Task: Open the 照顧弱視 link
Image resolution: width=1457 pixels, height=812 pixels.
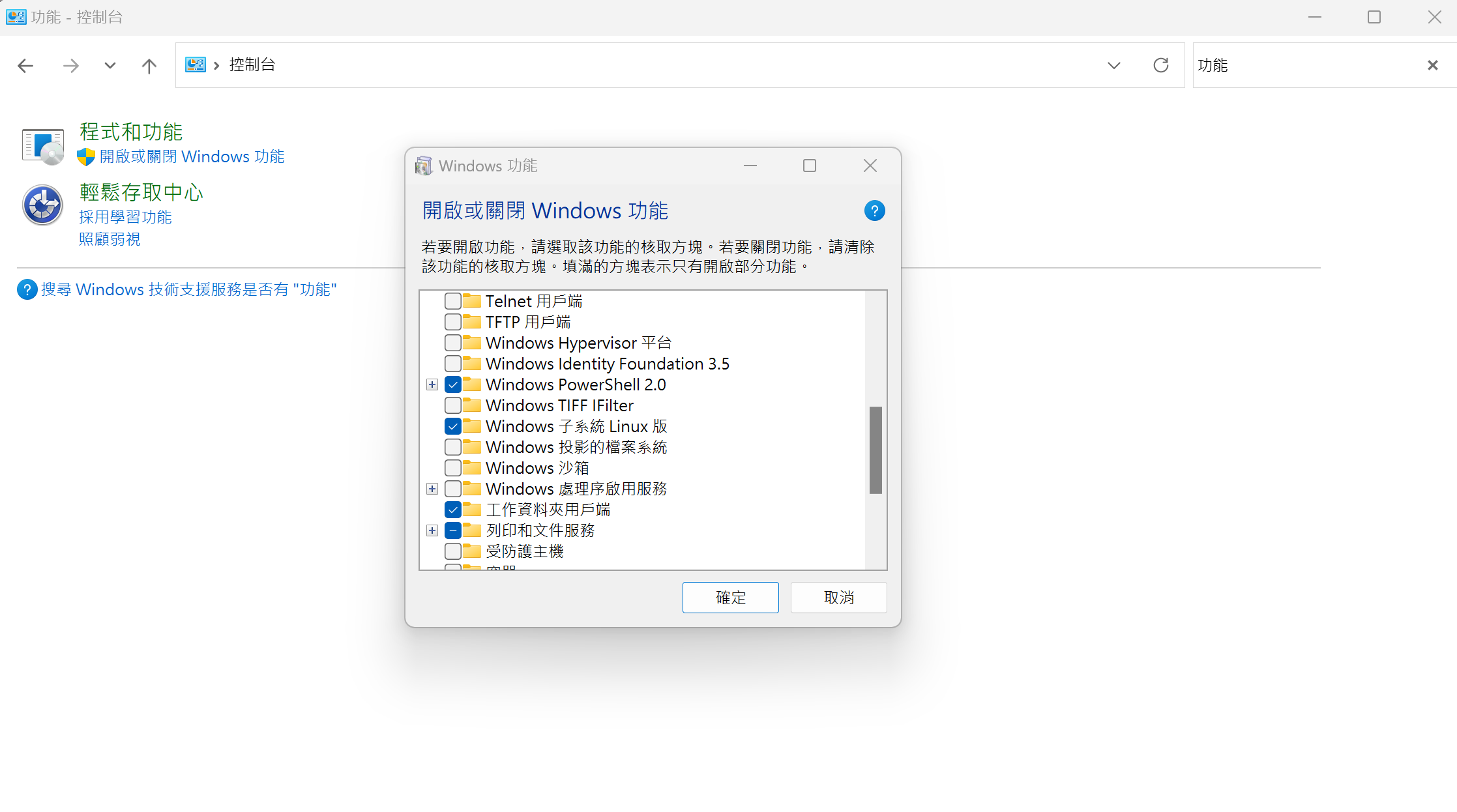Action: point(110,239)
